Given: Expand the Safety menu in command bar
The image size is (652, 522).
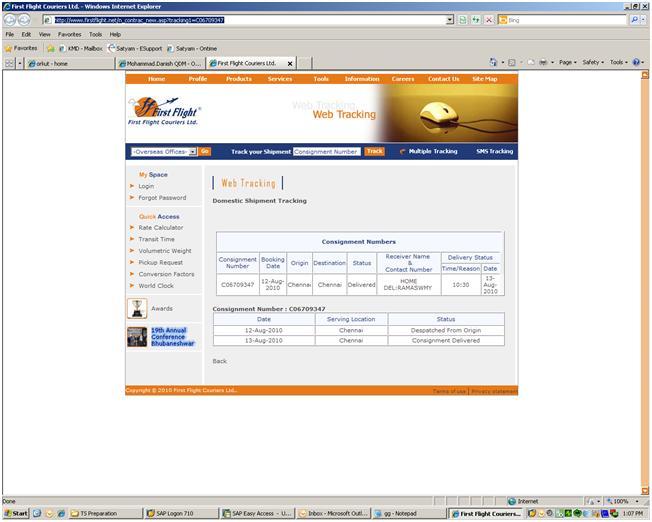Looking at the screenshot, I should coord(593,62).
